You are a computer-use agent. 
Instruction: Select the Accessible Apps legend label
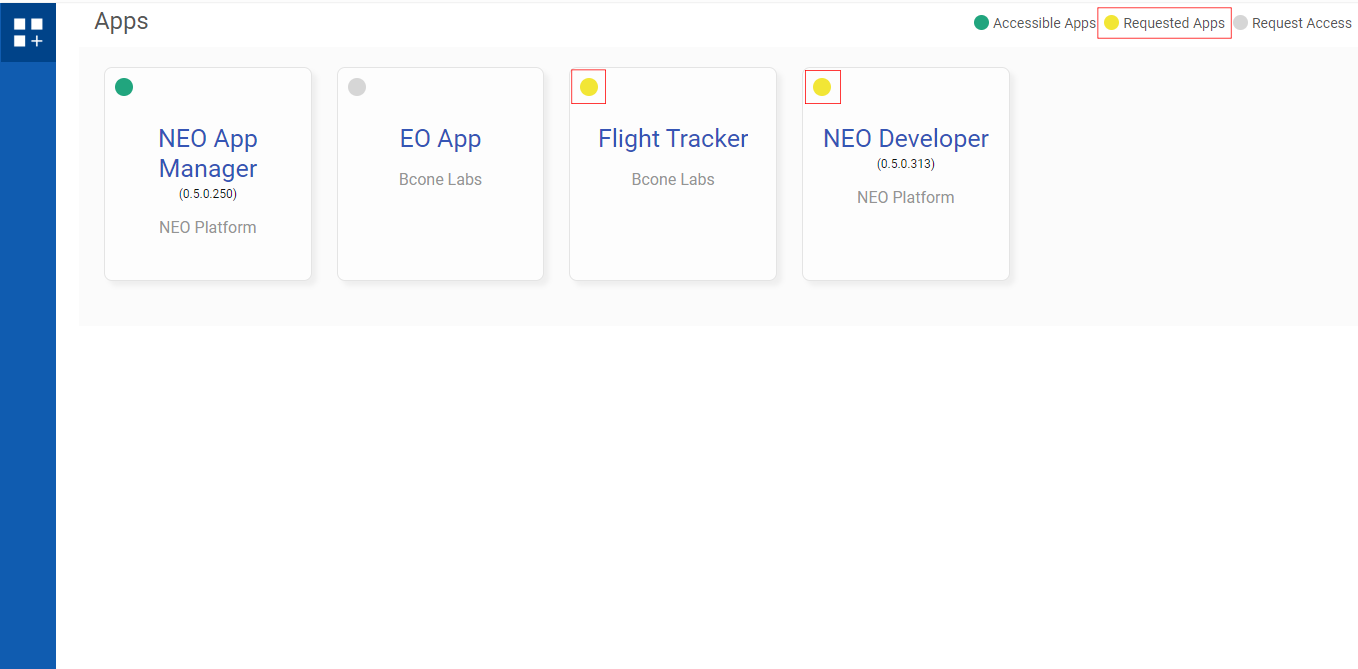point(1044,23)
